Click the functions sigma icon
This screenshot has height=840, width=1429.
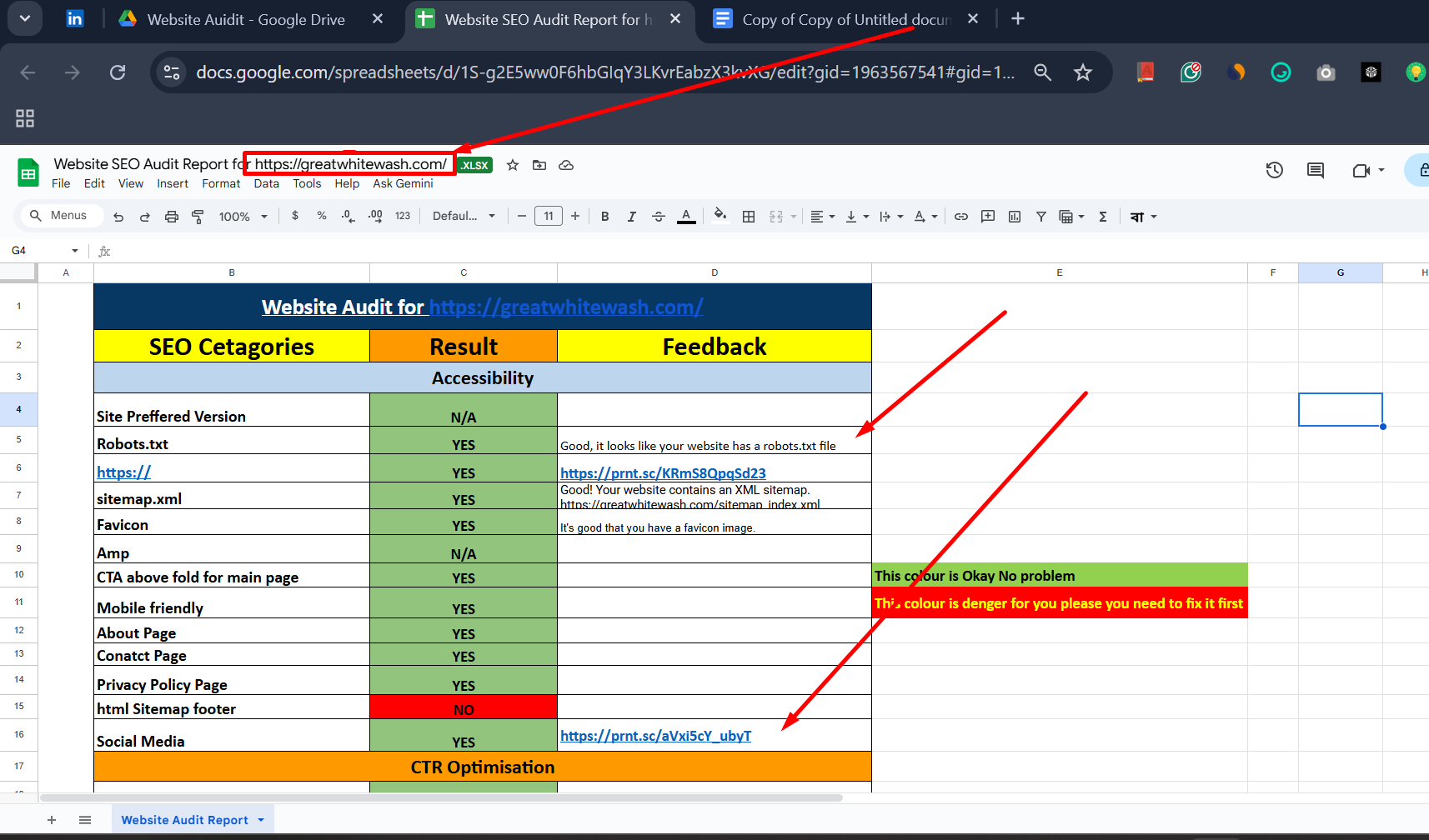point(1102,216)
